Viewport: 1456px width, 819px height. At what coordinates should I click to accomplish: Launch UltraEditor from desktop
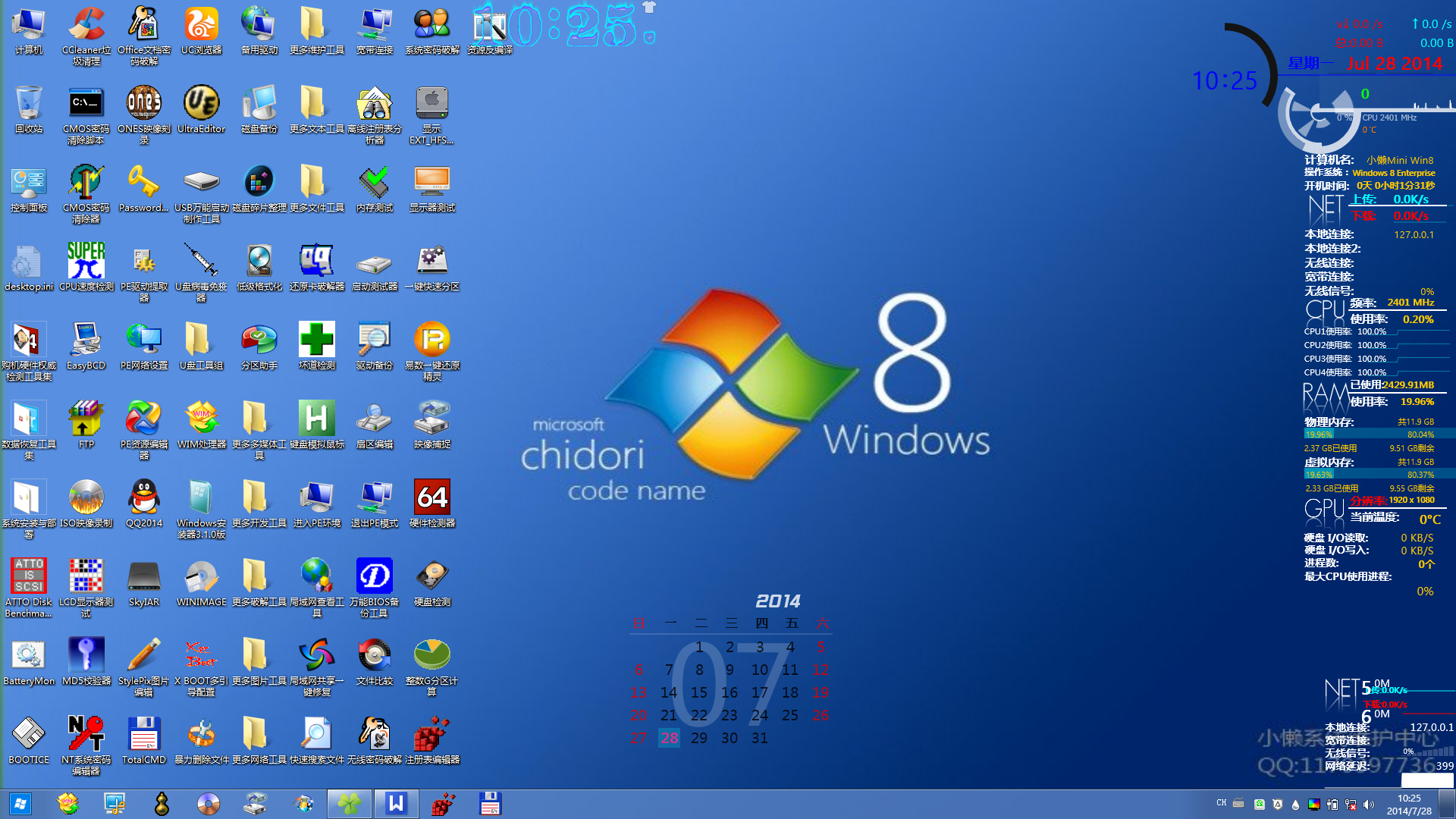point(202,109)
